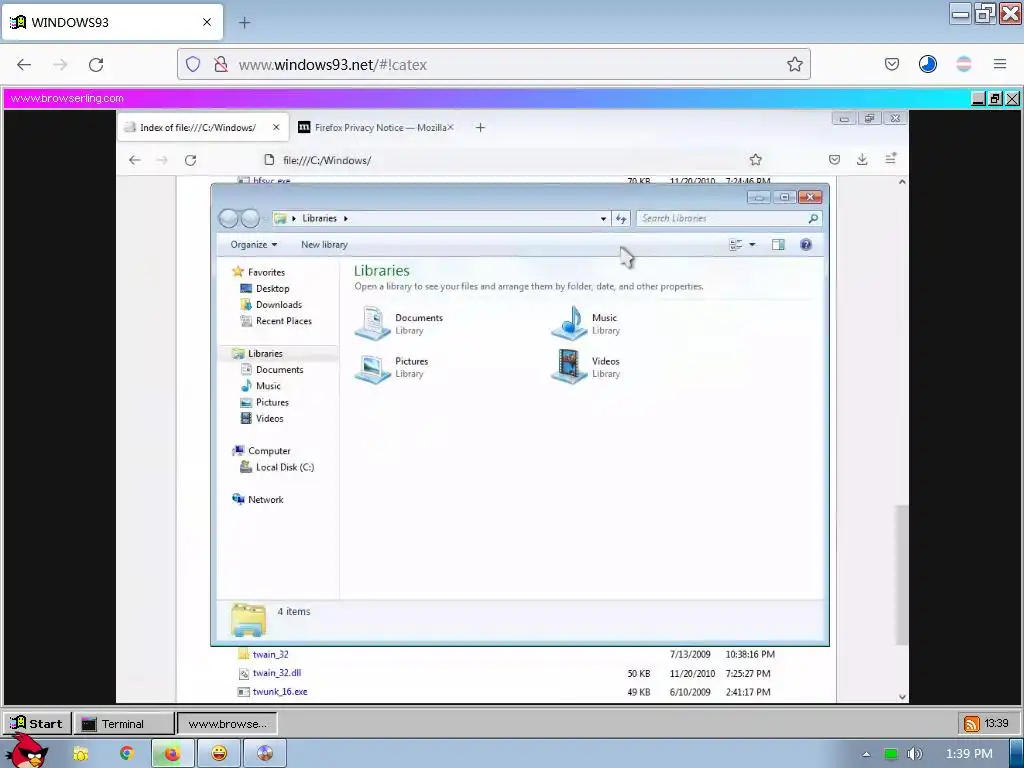Viewport: 1024px width, 768px height.
Task: Expand address bar history dropdown in Explorer
Action: 603,219
